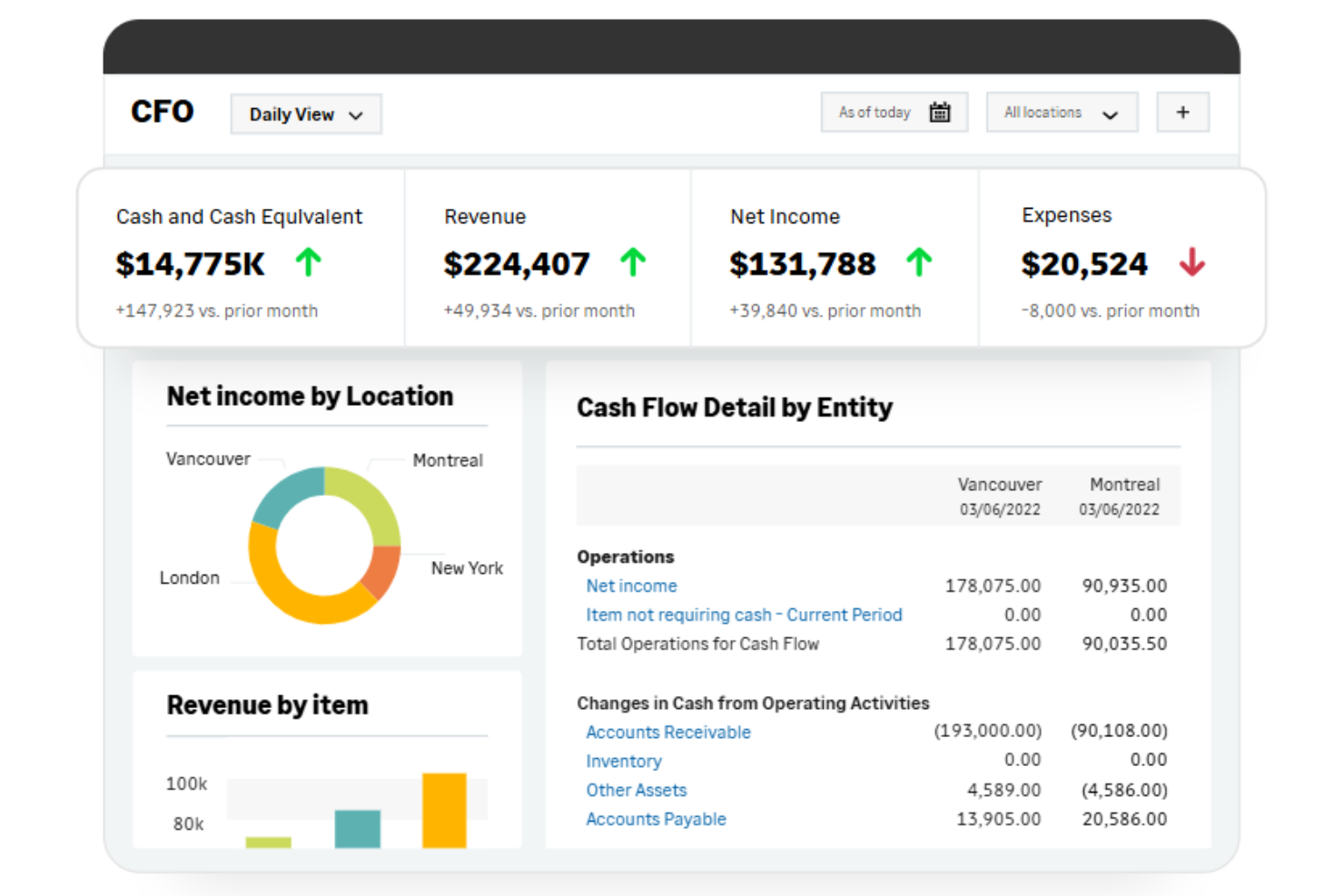Click the CFO dashboard title
1344x896 pixels.
click(x=163, y=111)
